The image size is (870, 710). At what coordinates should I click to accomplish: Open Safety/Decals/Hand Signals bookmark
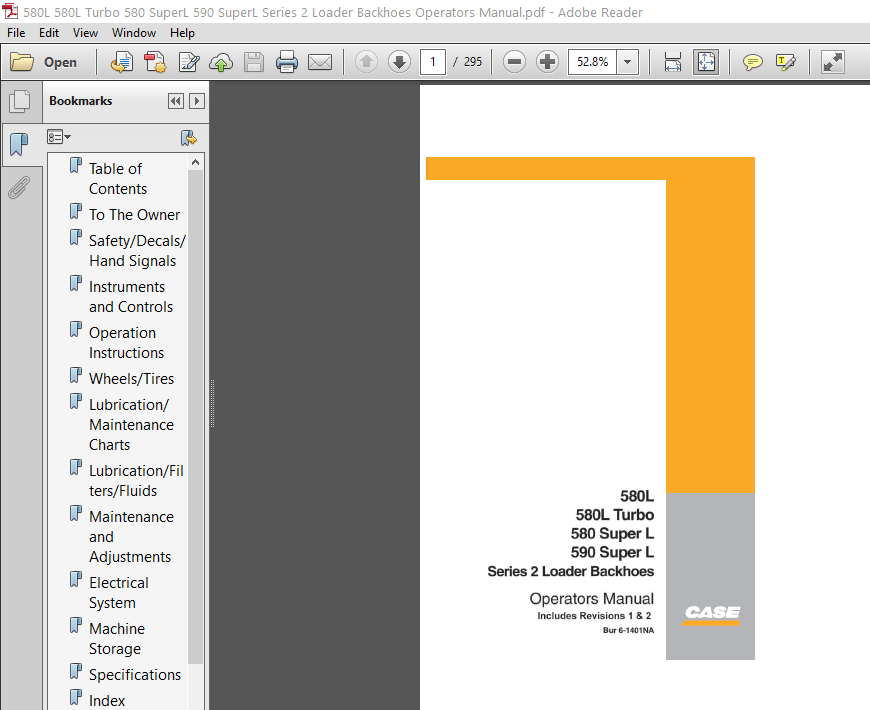click(x=137, y=251)
